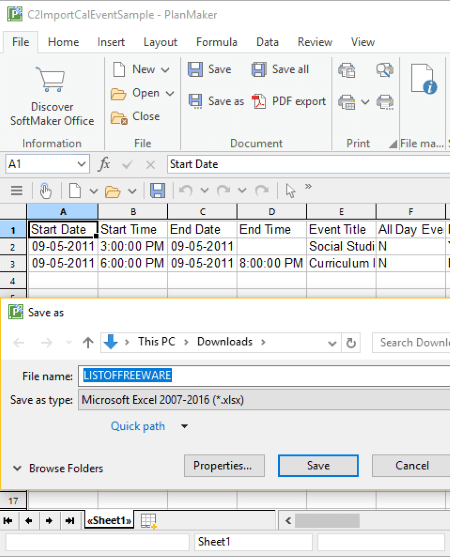Click the Repeat last action icon

[x=262, y=191]
